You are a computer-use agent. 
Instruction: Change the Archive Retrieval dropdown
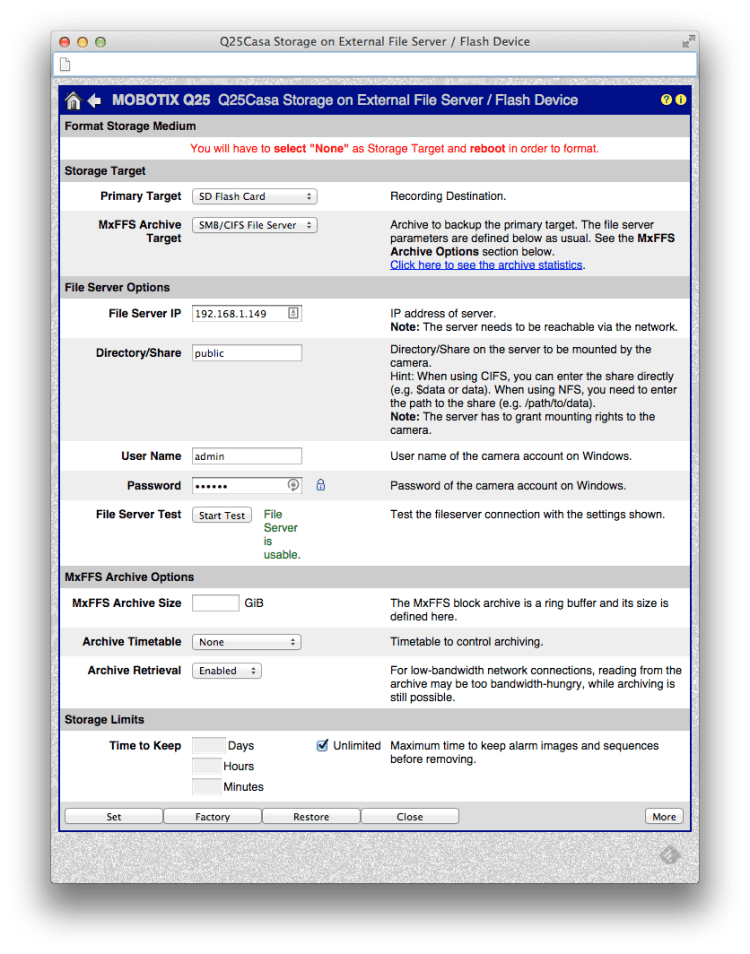click(x=226, y=671)
